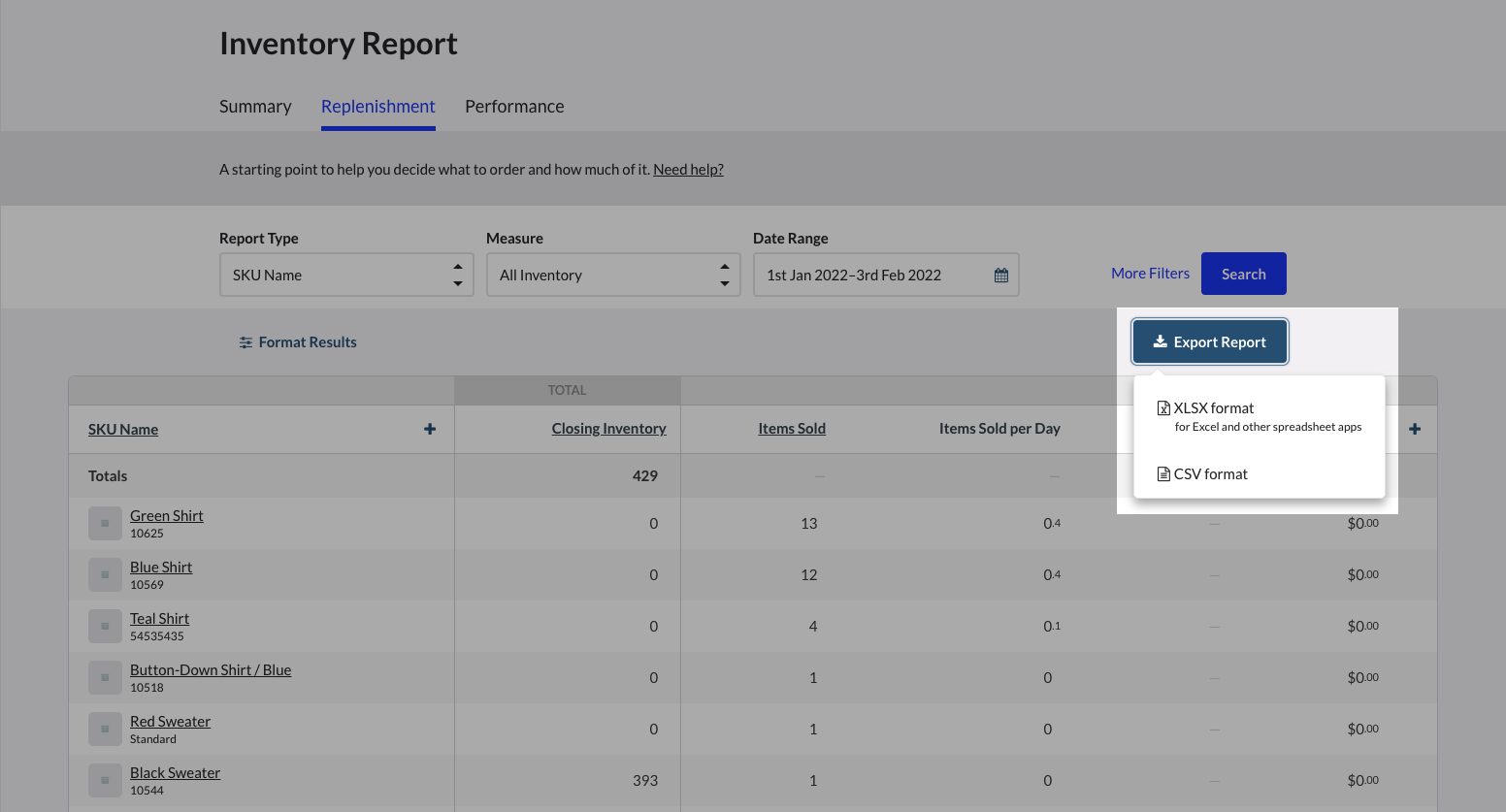
Task: Choose XLSX format export option
Action: (1213, 408)
